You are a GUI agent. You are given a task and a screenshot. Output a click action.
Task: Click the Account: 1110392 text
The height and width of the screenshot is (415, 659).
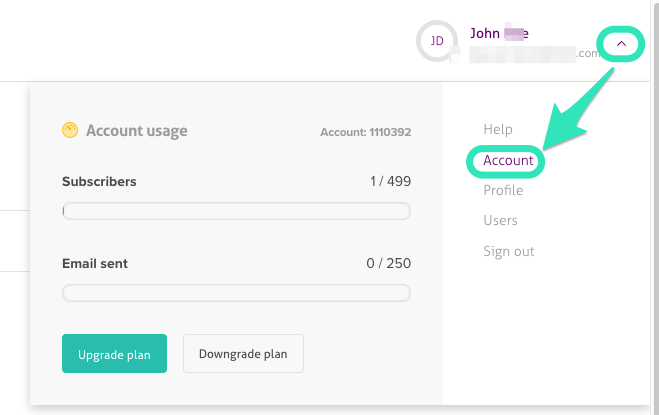point(366,132)
